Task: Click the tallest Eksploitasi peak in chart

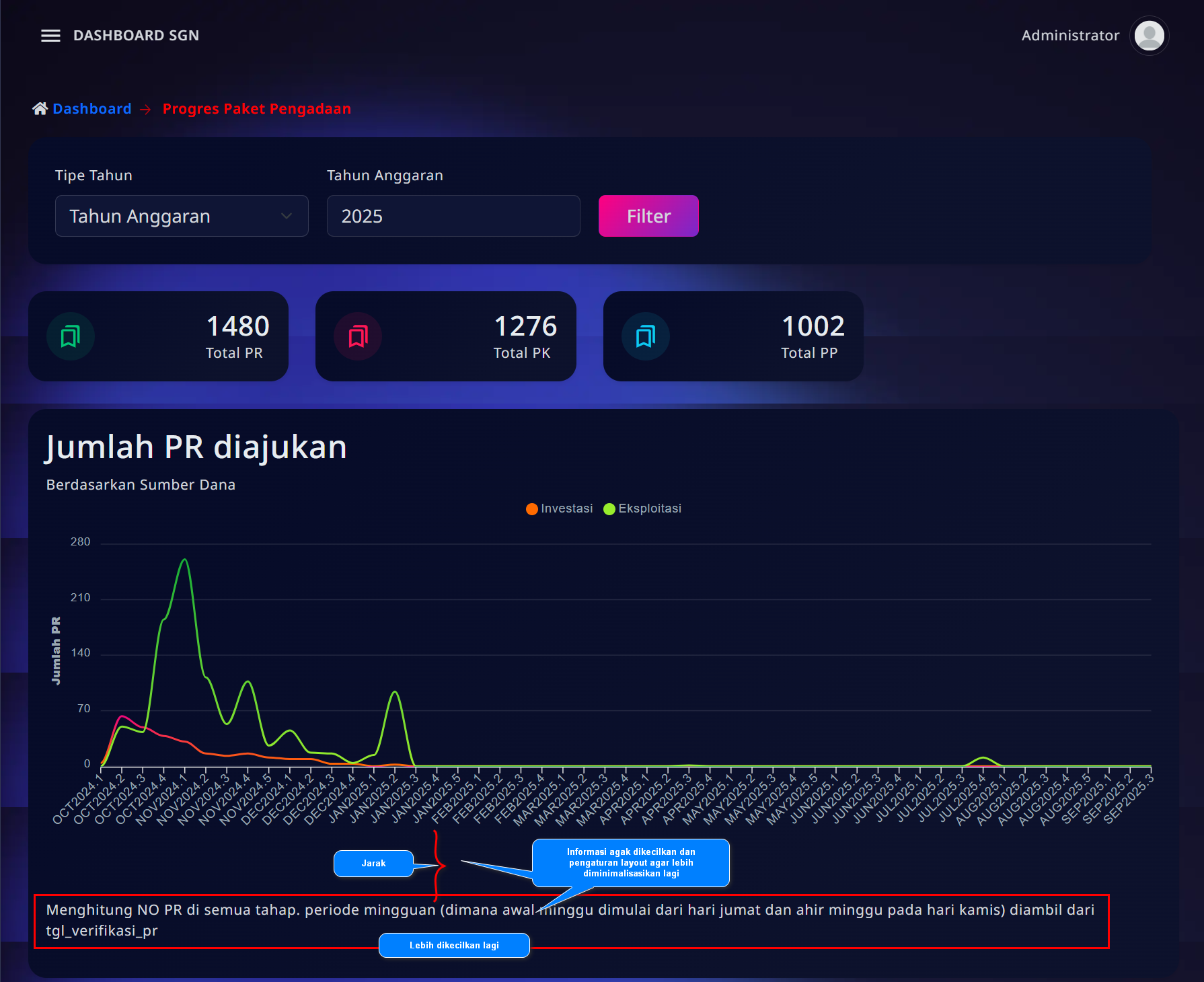Action: (185, 560)
